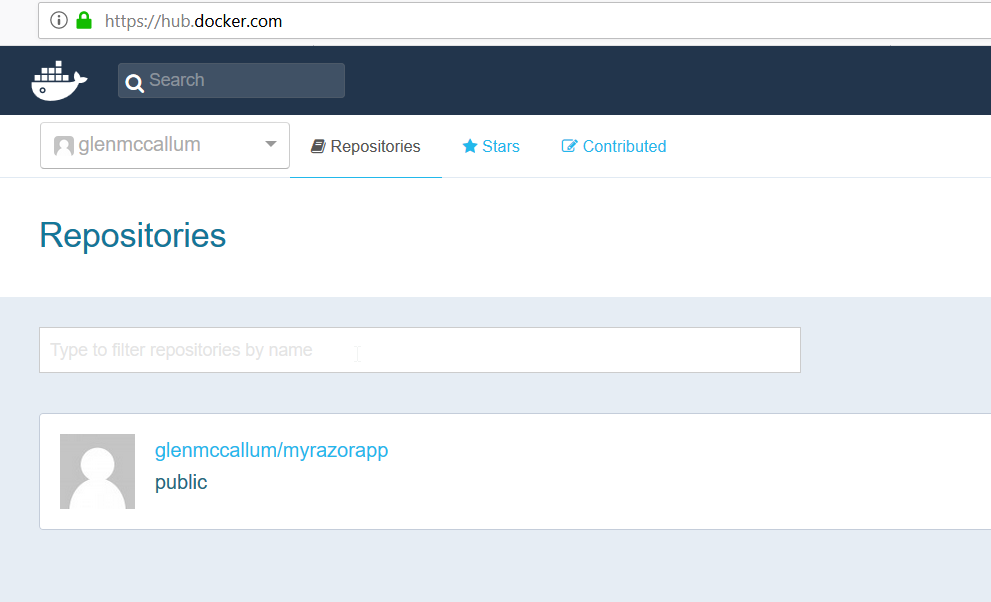This screenshot has height=602, width=991.
Task: Click the Repositories page heading
Action: click(x=133, y=236)
